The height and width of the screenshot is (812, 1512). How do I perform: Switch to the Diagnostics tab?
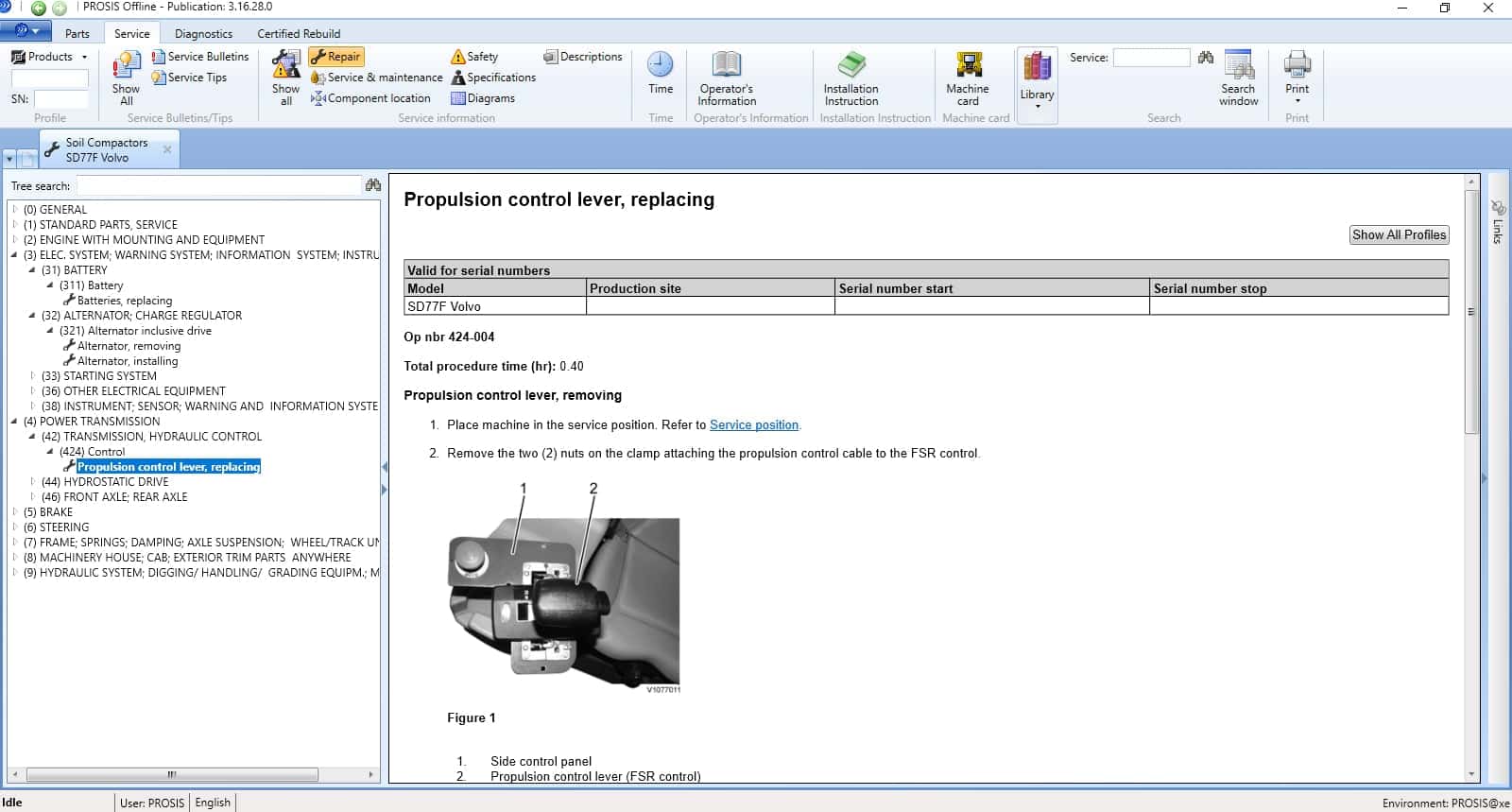203,33
